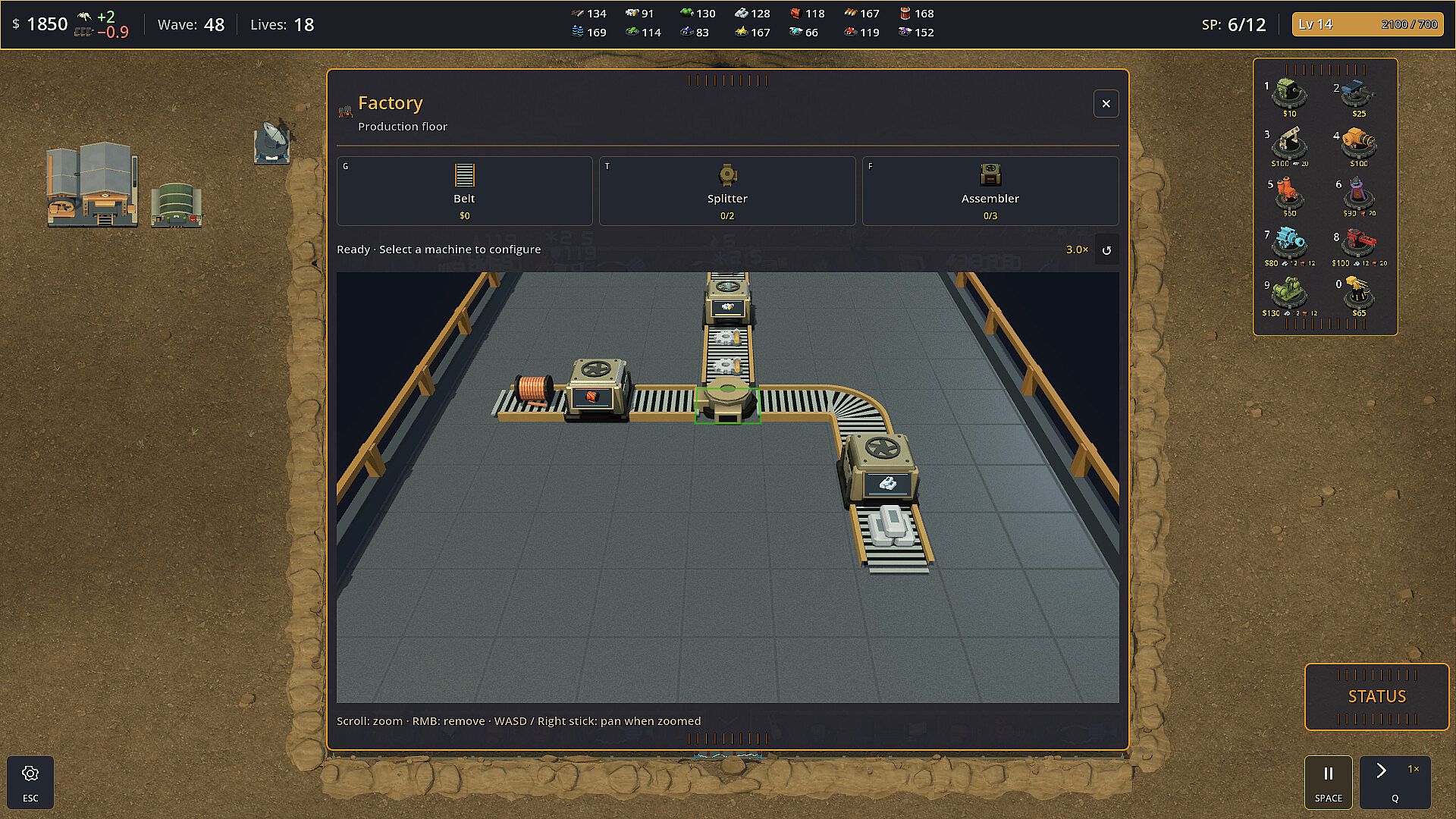Reset the factory view zoom
The height and width of the screenshot is (819, 1456).
pos(1106,250)
